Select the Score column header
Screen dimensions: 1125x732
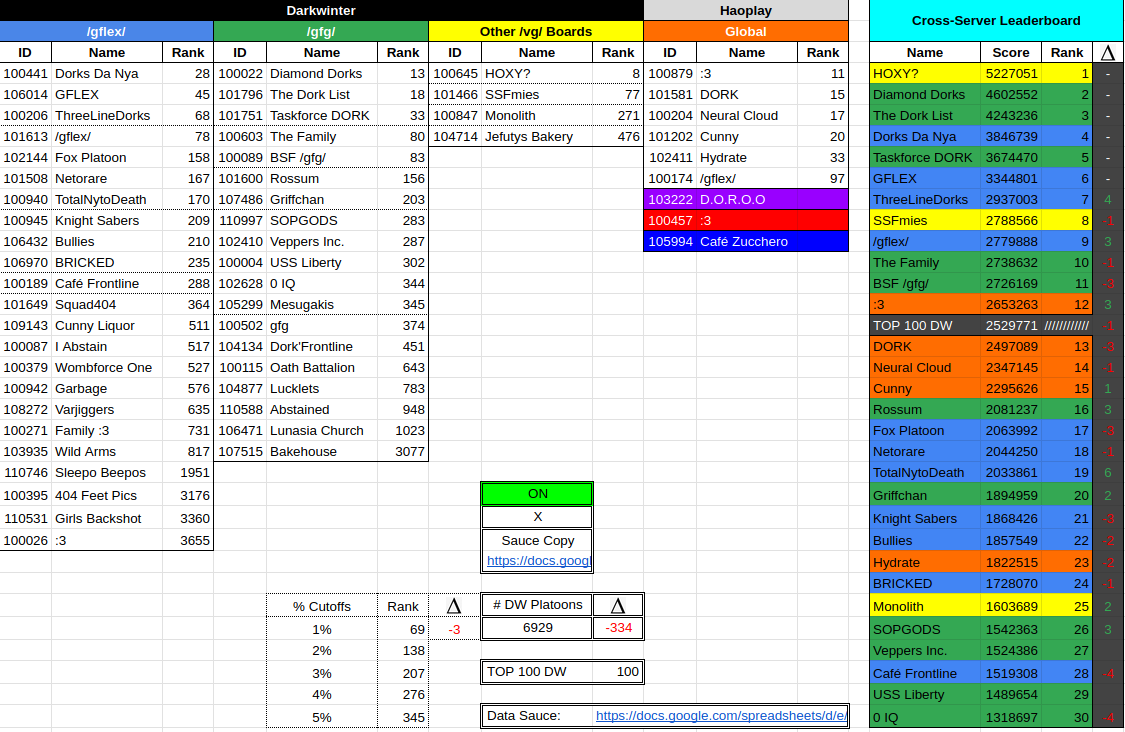(x=1011, y=52)
